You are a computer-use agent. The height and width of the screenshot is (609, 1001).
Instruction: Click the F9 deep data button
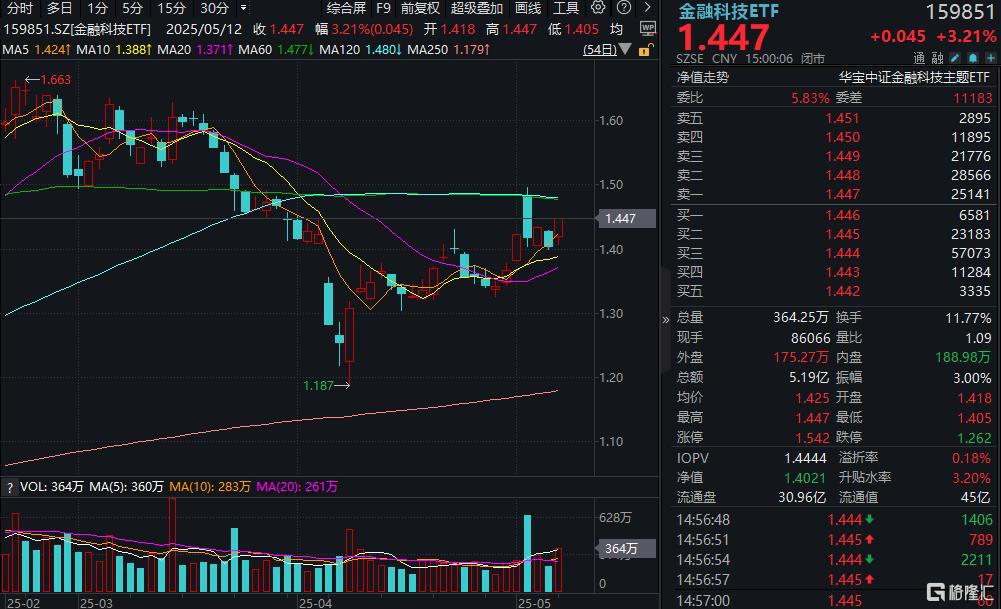coord(383,8)
